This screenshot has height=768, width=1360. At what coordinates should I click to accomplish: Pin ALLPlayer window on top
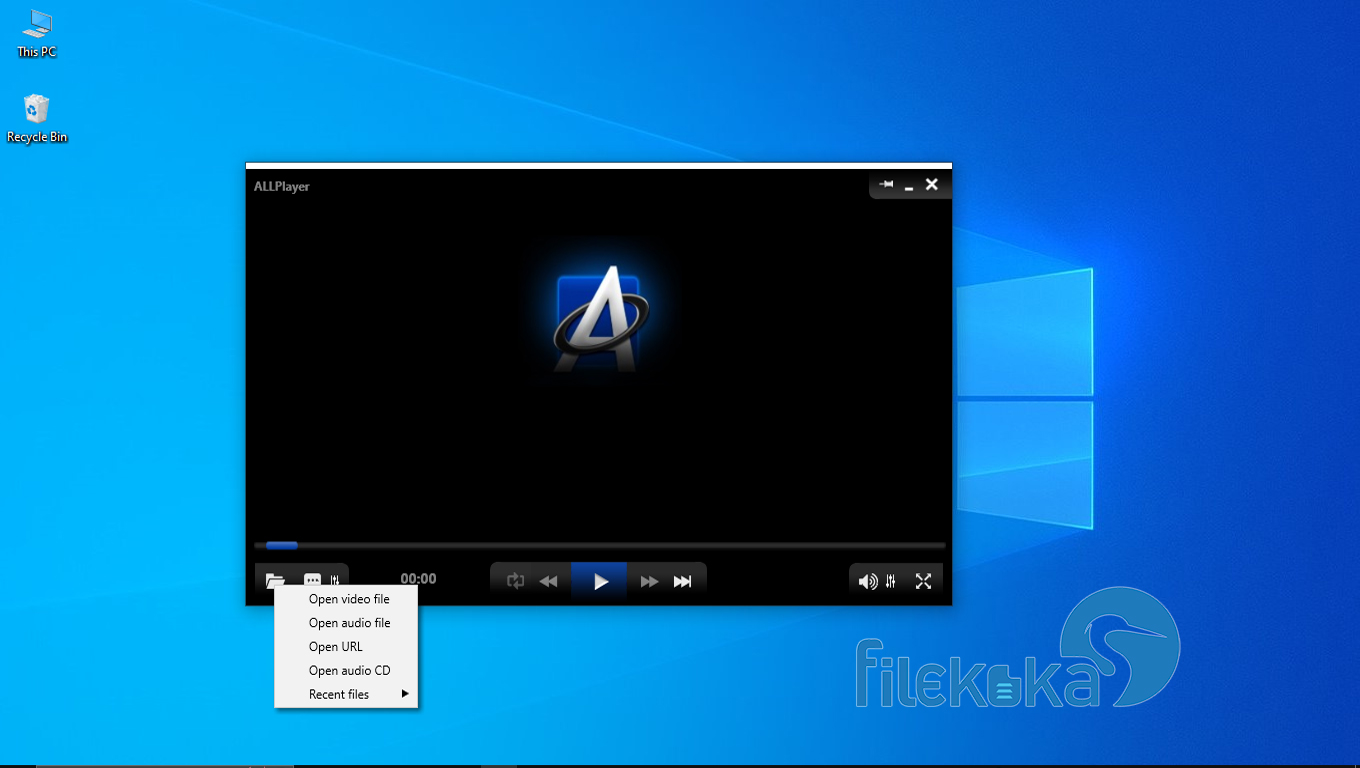pos(886,185)
